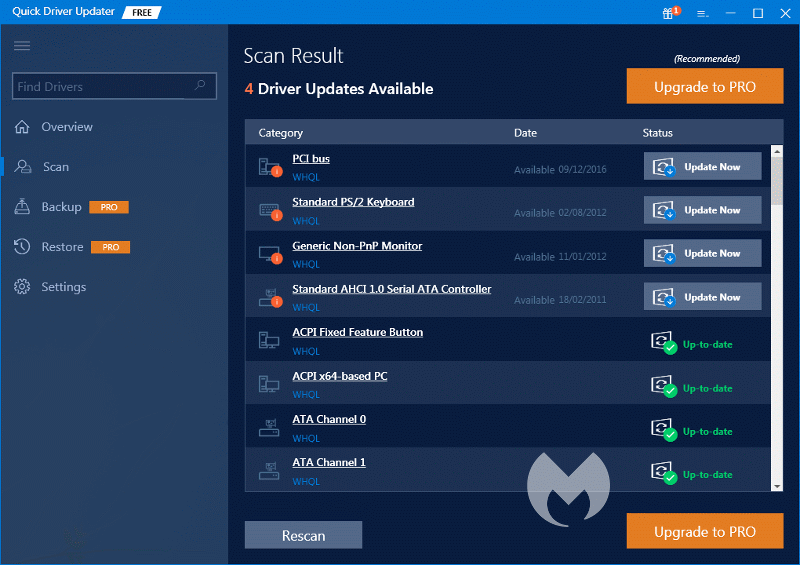Click the AHCI Serial ATA Controller device icon
The image size is (800, 565).
coord(270,298)
